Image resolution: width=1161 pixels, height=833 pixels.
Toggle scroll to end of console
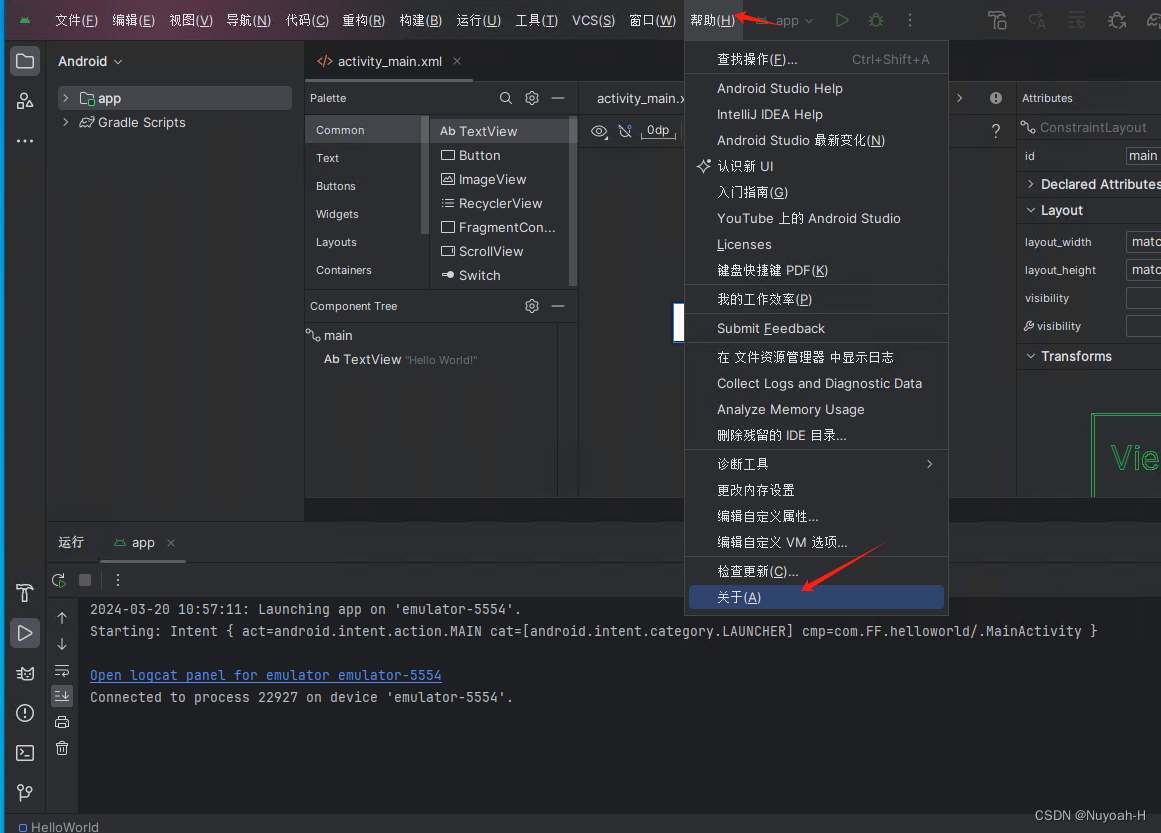coord(62,695)
